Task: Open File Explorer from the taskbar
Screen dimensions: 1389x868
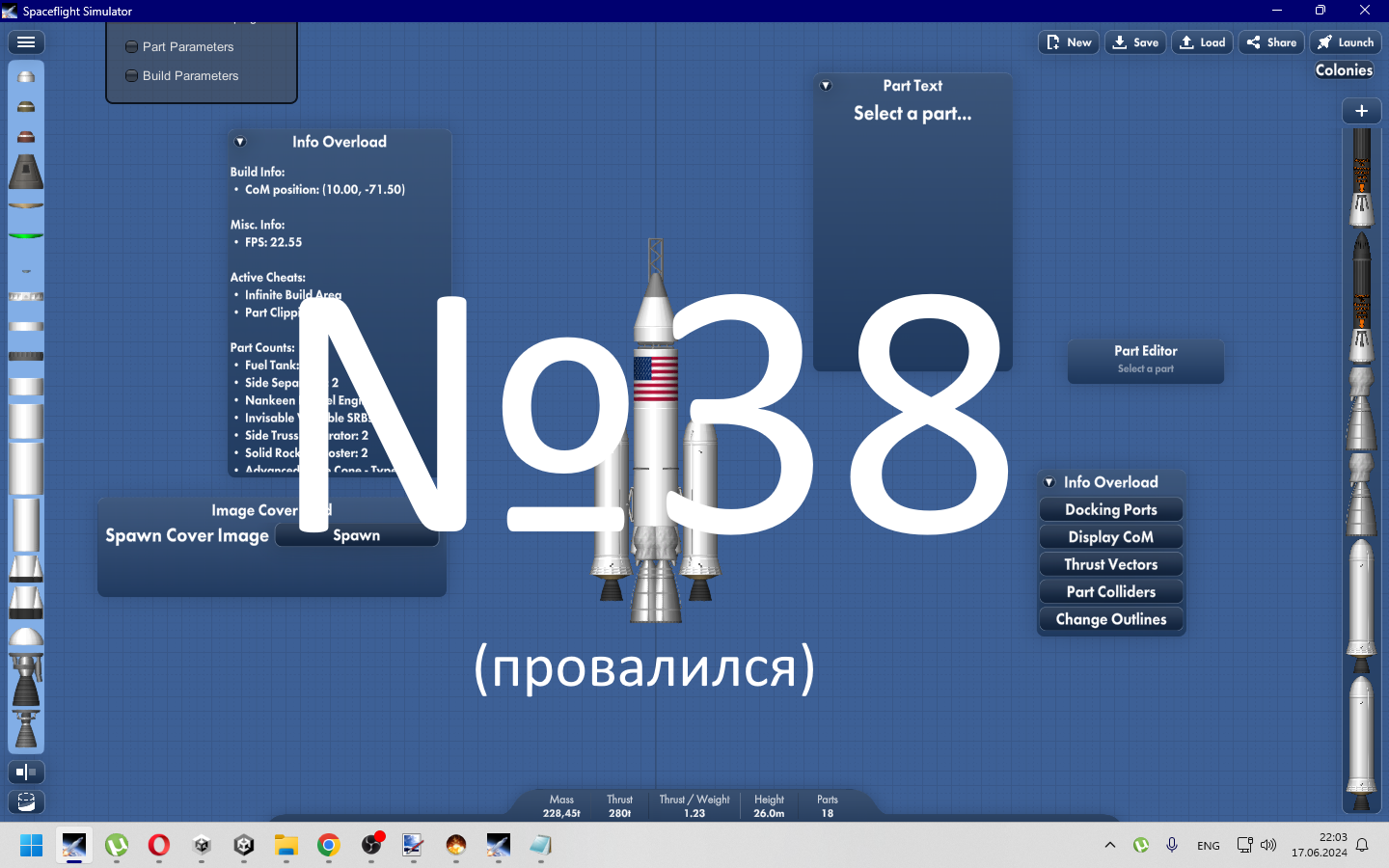Action: [x=286, y=846]
